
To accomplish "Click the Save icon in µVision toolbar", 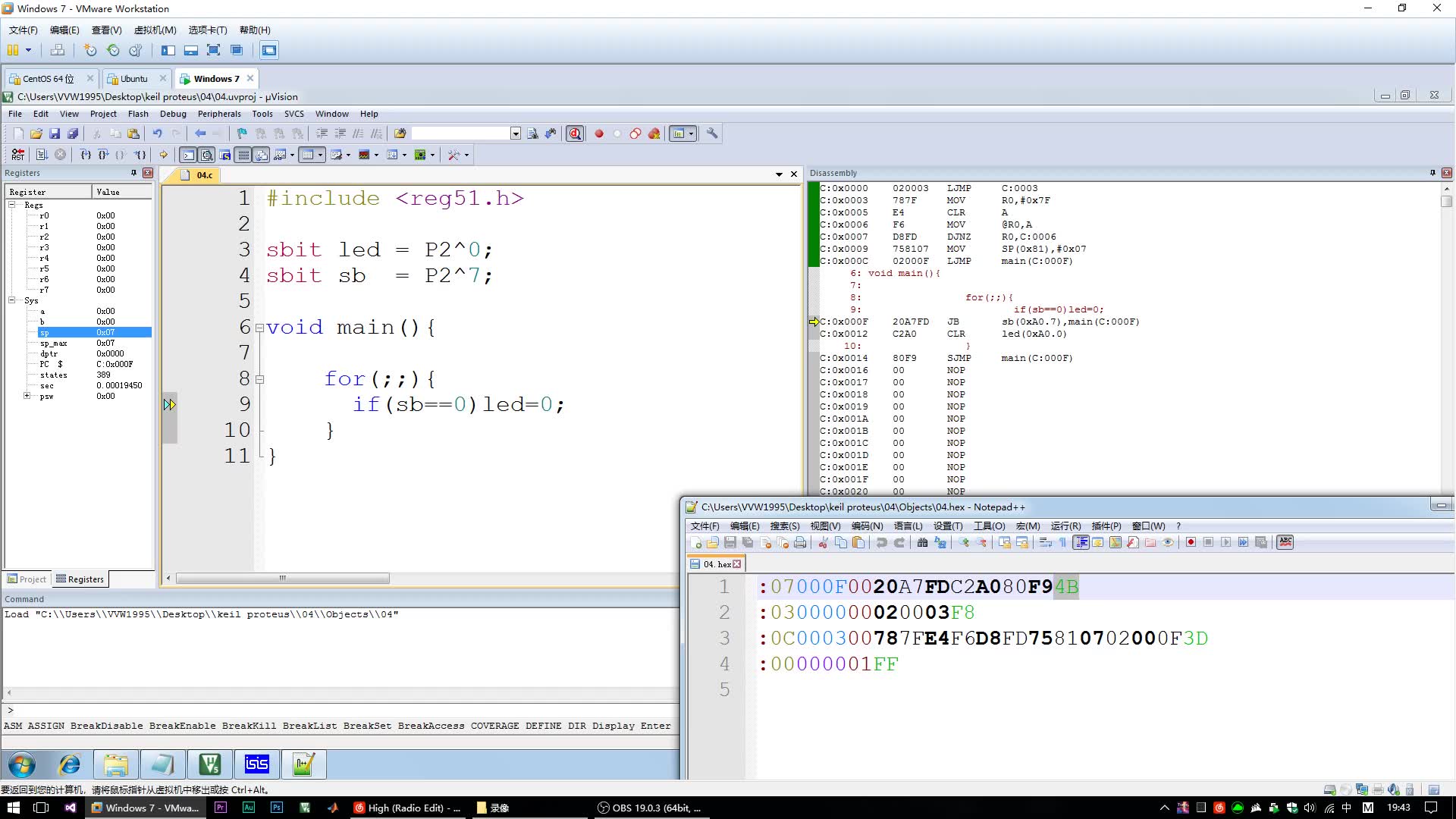I will pos(55,133).
